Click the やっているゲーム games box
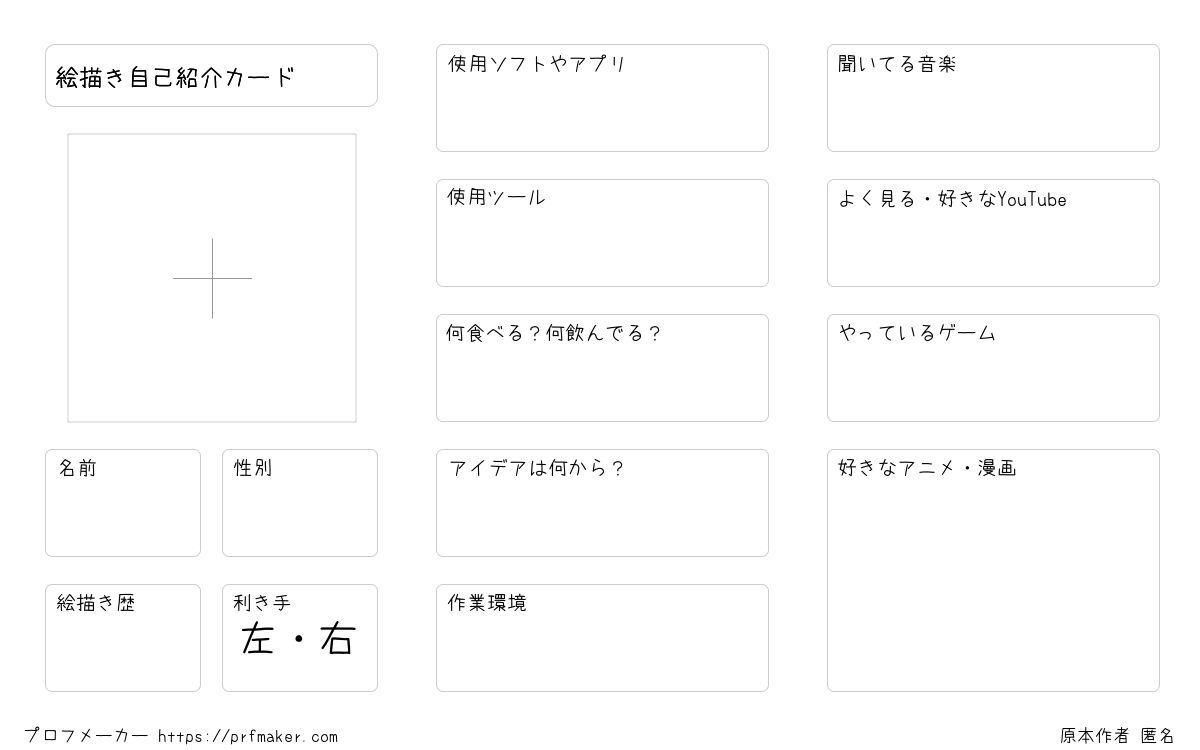 [x=993, y=368]
